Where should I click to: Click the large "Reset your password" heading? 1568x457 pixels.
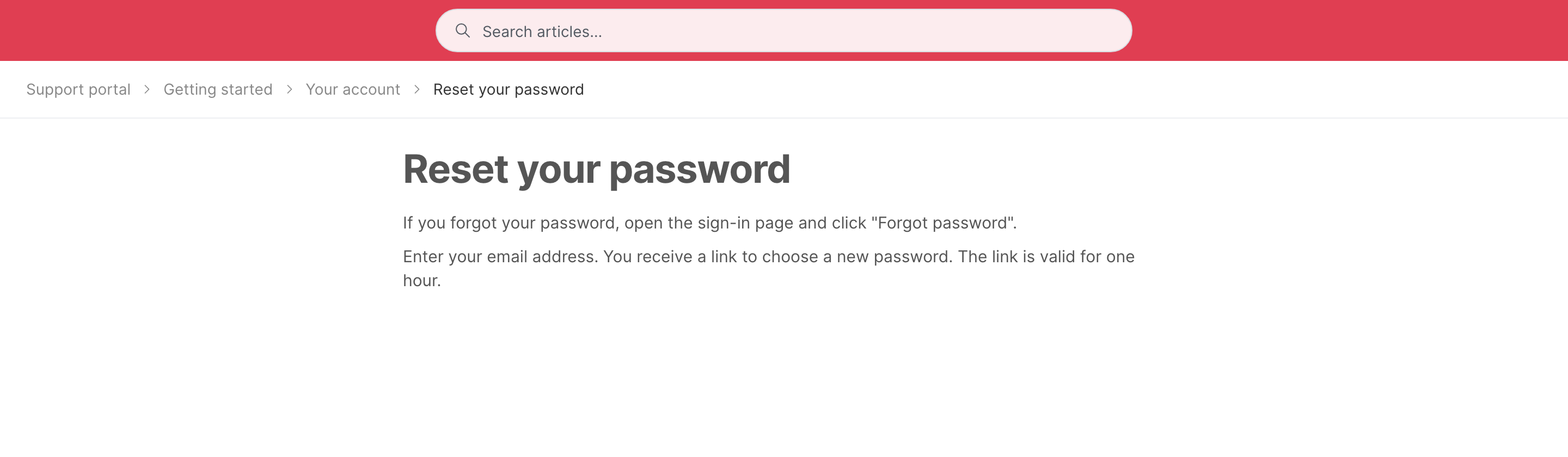597,170
